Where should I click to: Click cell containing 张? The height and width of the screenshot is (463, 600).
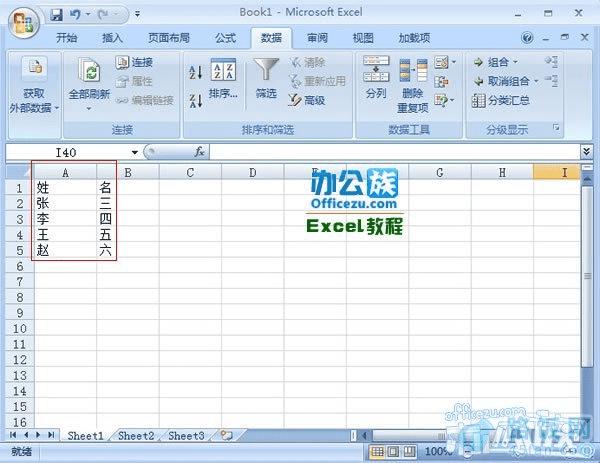(x=65, y=204)
